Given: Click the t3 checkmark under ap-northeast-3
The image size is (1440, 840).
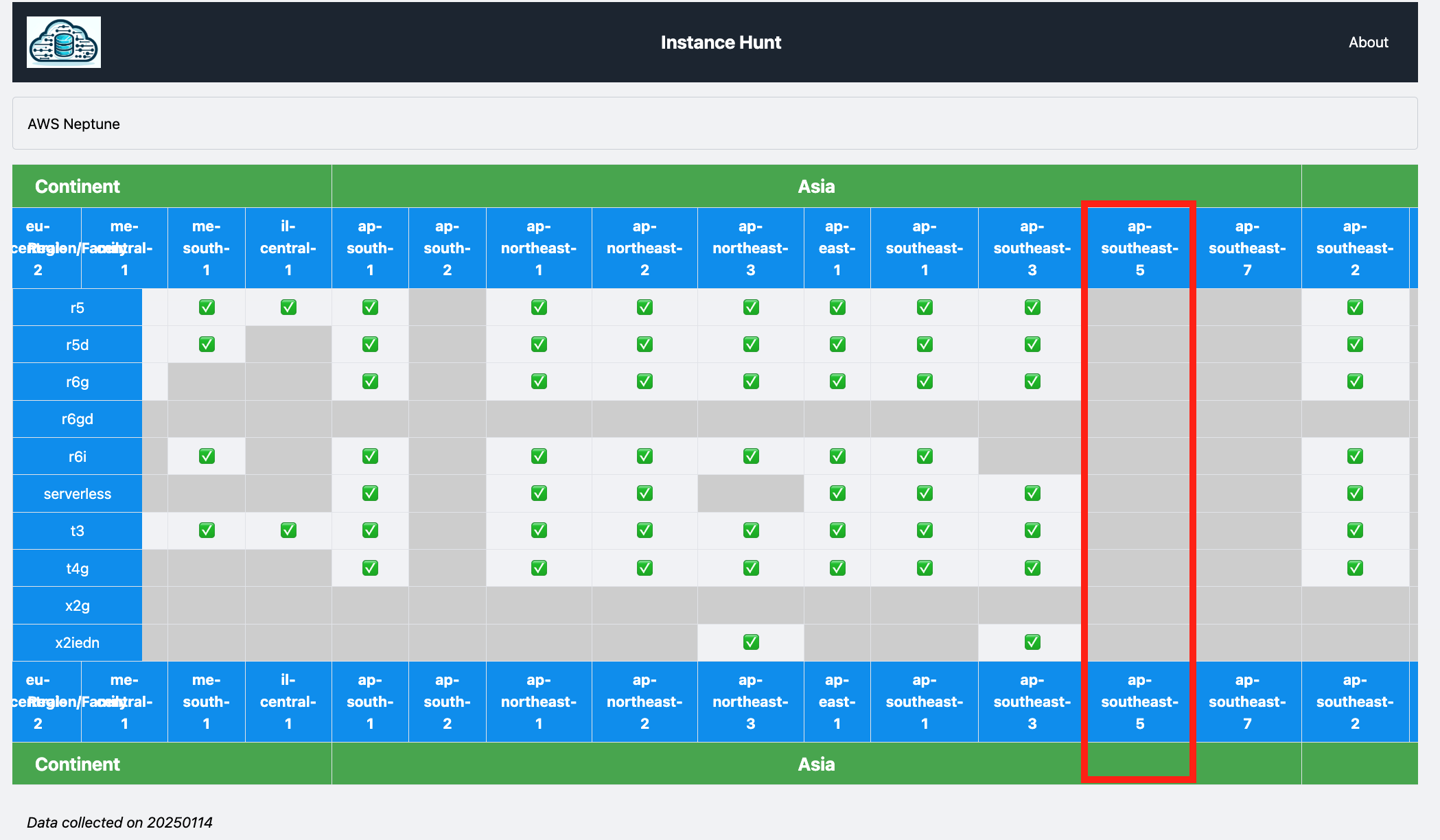Looking at the screenshot, I should click(x=751, y=530).
